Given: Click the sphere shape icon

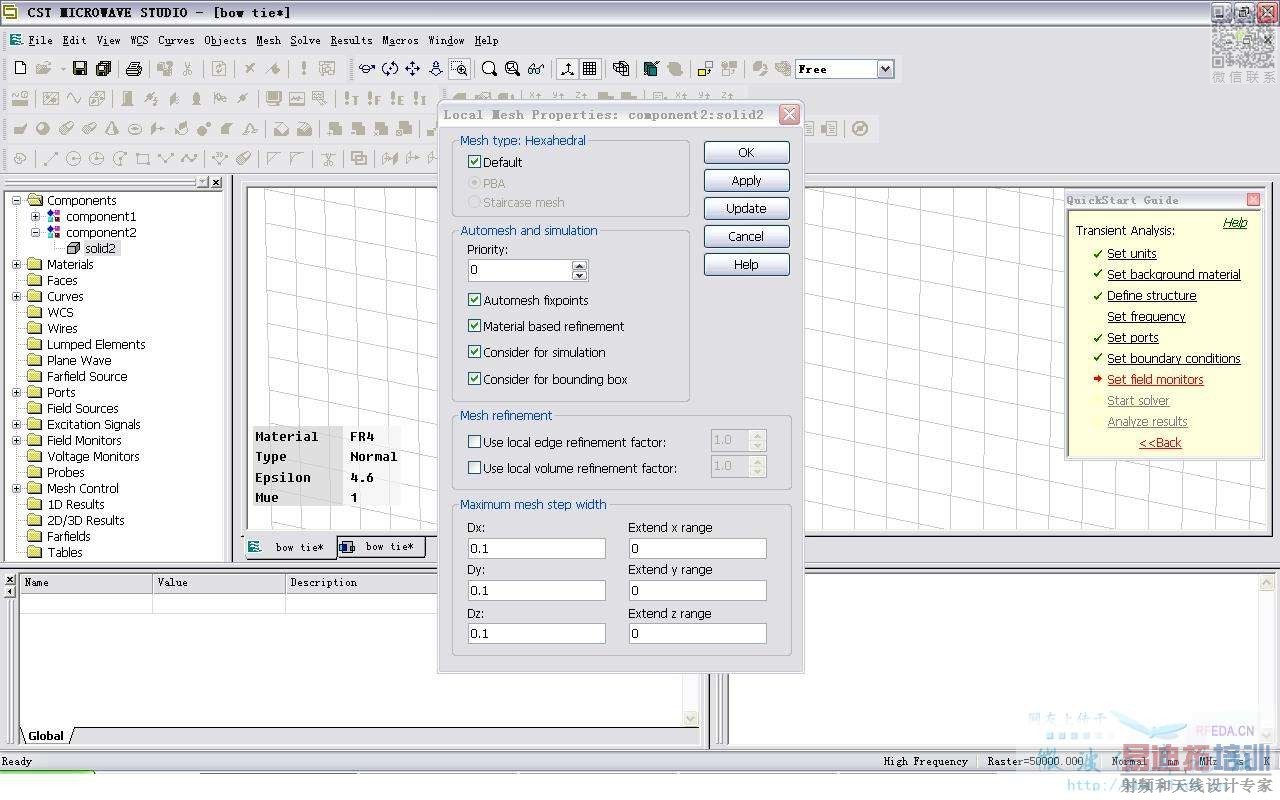Looking at the screenshot, I should (43, 129).
